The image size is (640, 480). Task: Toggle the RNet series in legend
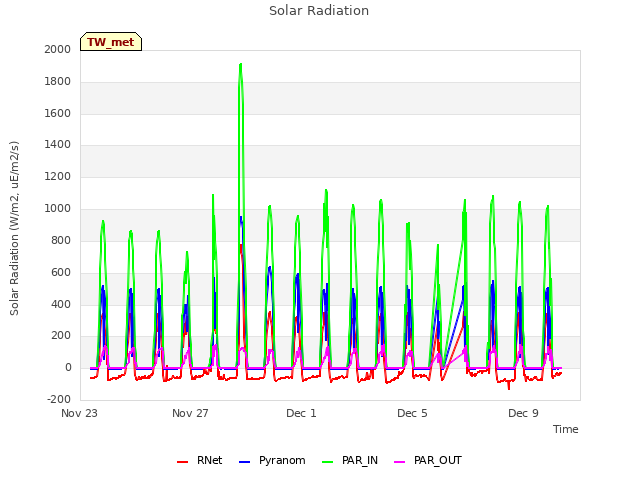pos(200,460)
